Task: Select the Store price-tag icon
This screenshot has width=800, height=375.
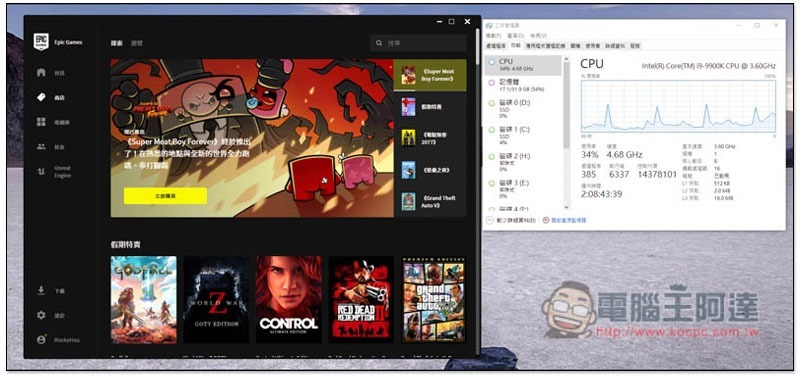Action: 41,97
